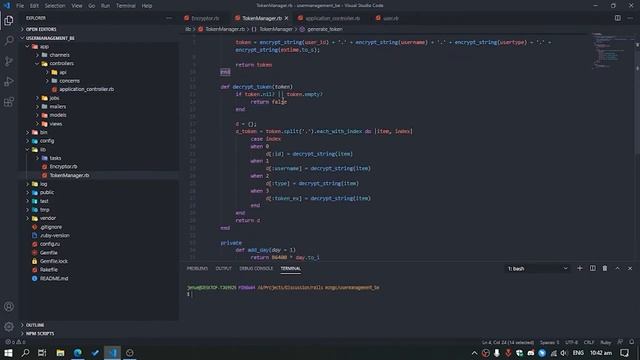
Task: Click the Explorer more actions ellipsis
Action: [x=169, y=18]
